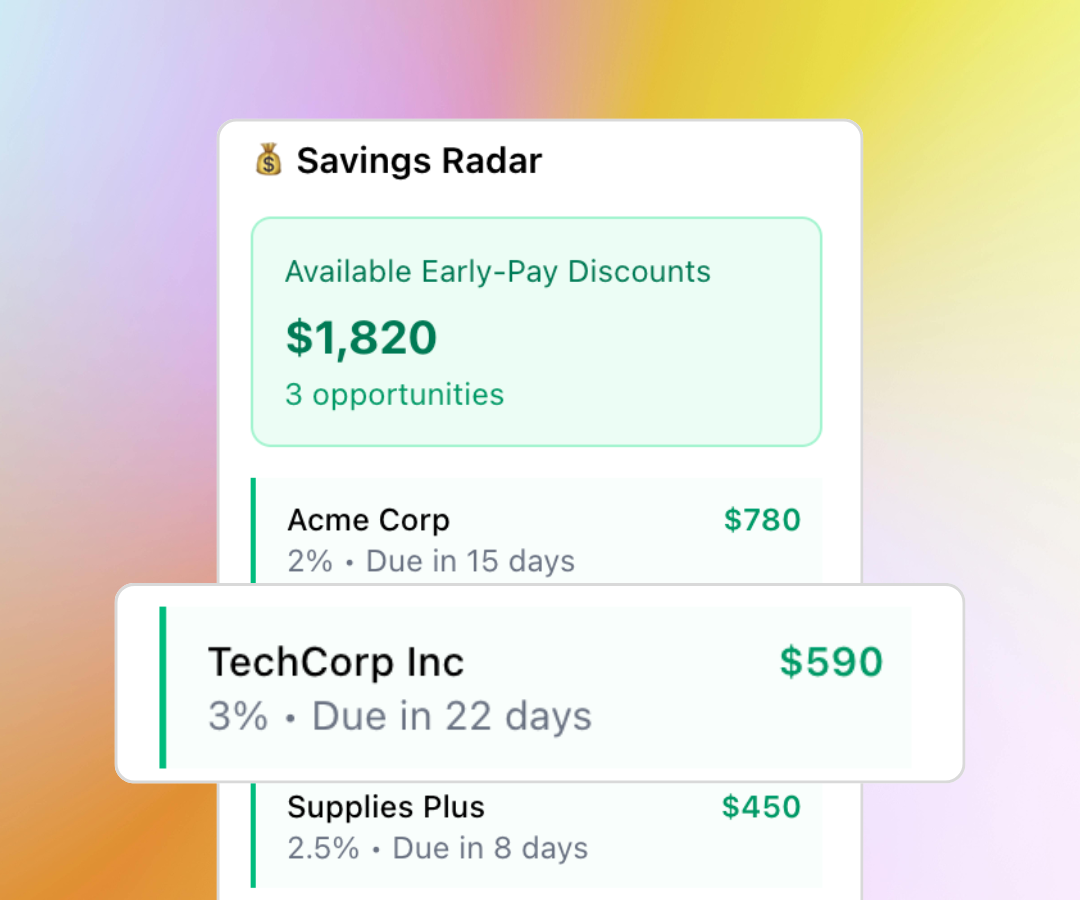
Task: Click the TechCorp Inc company name
Action: click(x=335, y=661)
